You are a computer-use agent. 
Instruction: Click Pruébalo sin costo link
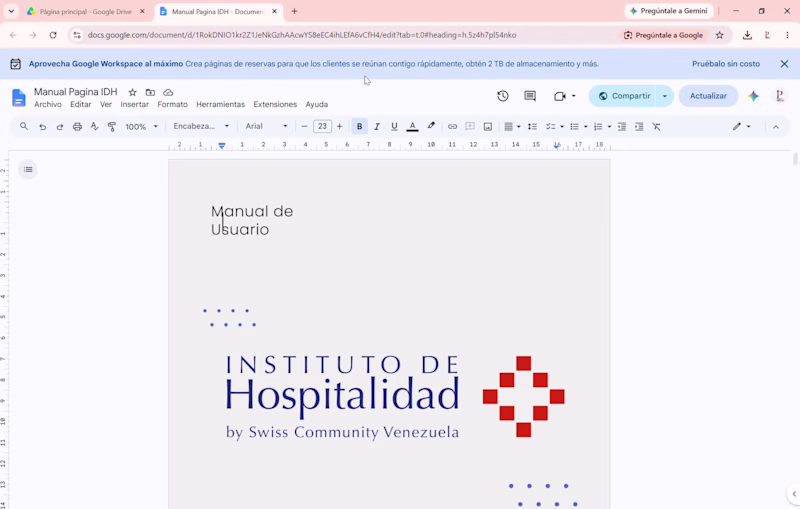pos(726,64)
